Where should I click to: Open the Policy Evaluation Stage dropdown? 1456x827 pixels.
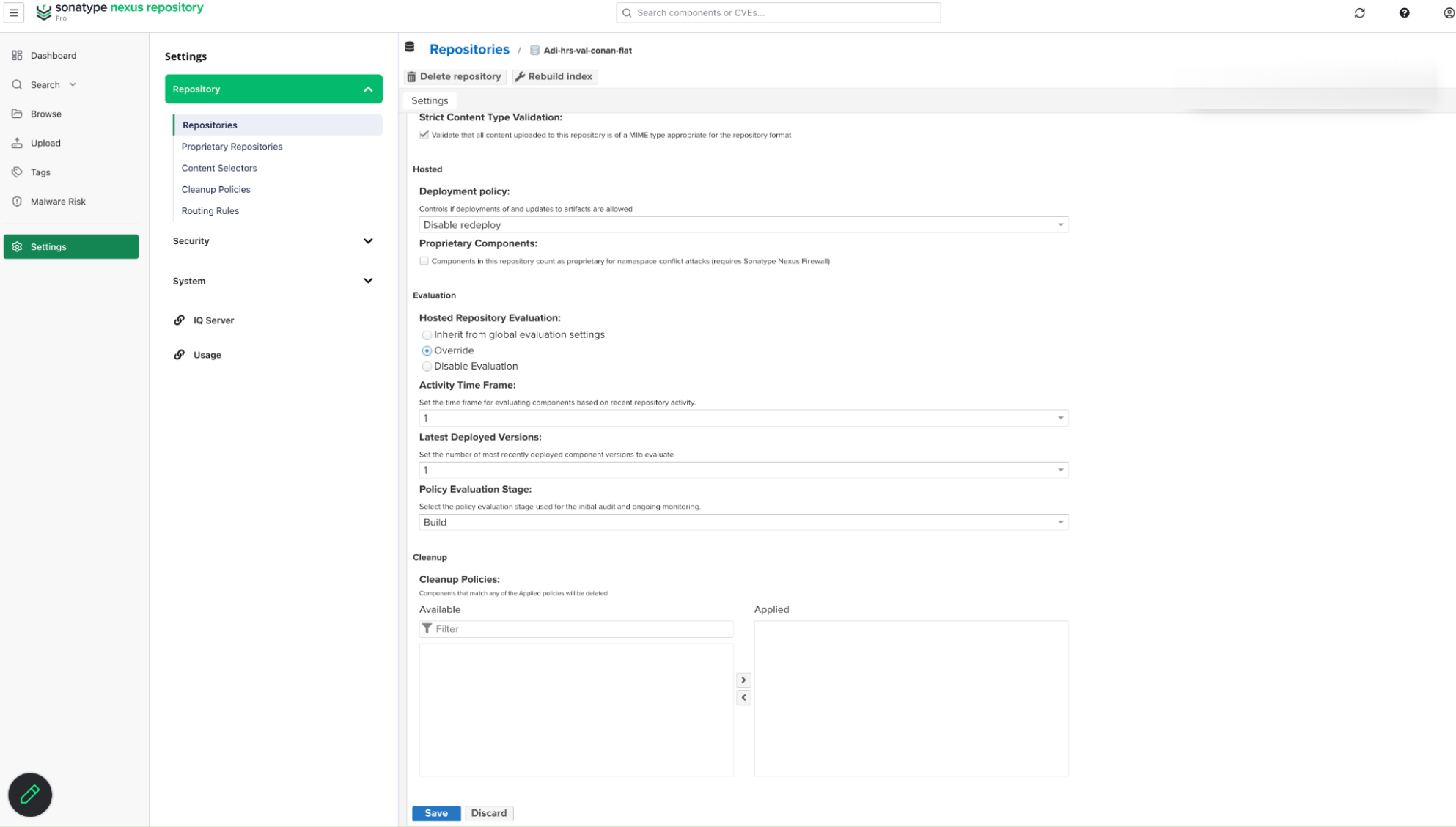coord(743,523)
